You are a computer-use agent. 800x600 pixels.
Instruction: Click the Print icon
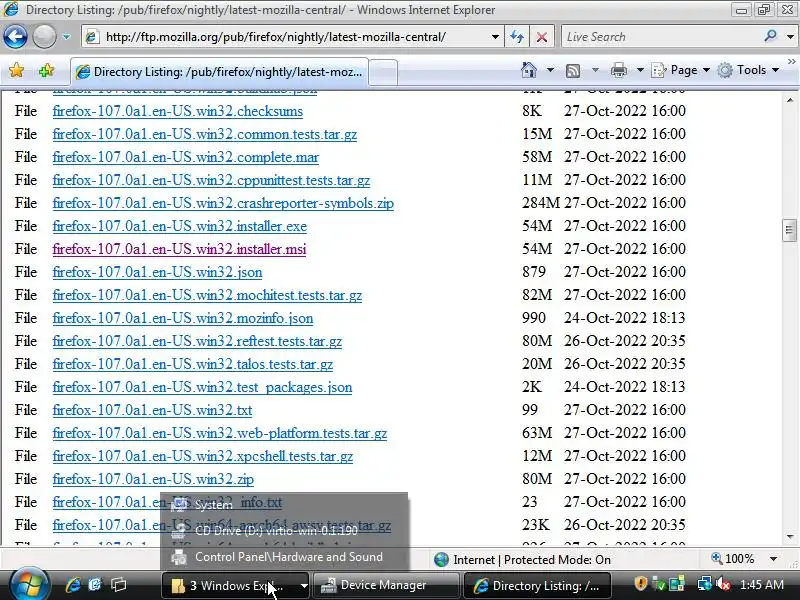click(x=618, y=70)
